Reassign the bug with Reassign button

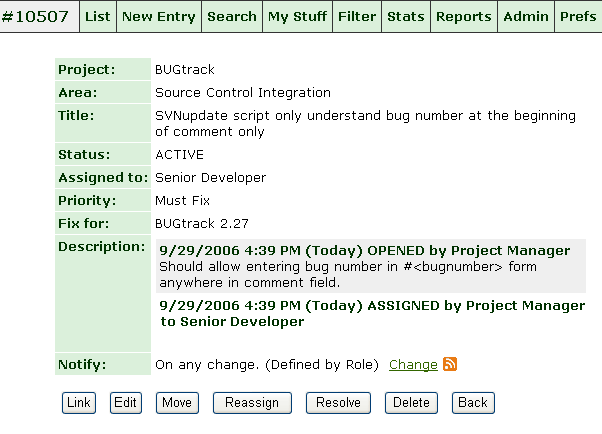[252, 403]
